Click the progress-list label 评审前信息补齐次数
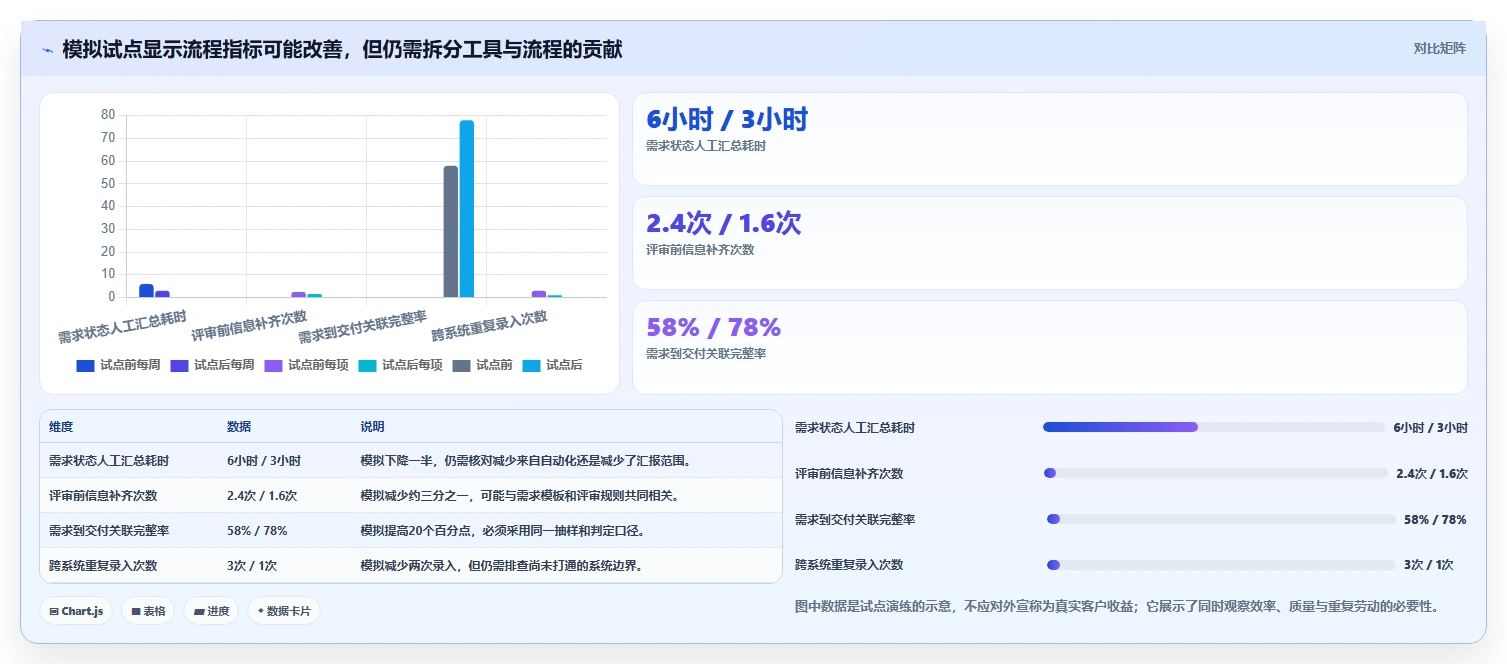 point(849,474)
